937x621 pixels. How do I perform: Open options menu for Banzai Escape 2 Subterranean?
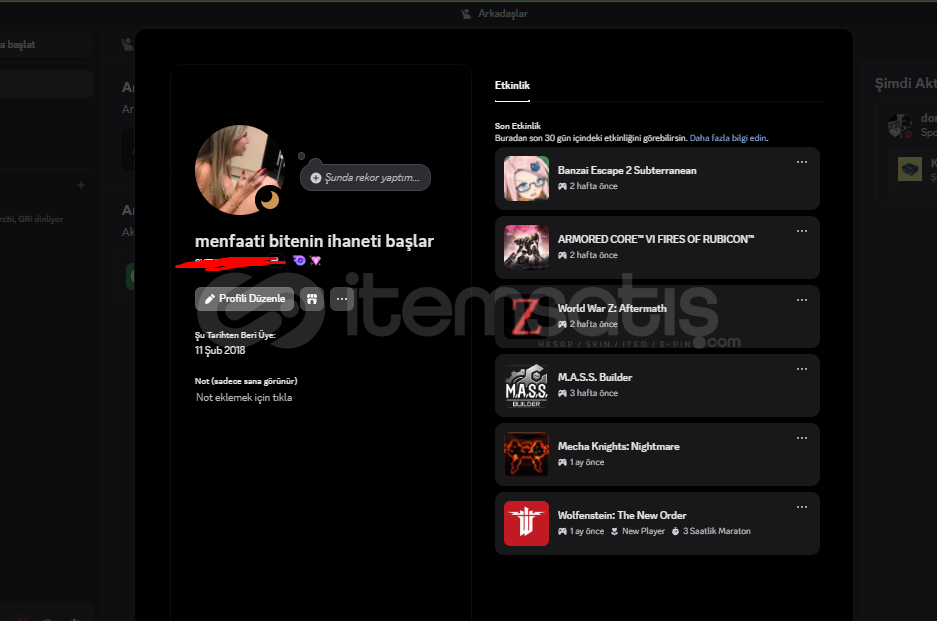pos(802,162)
